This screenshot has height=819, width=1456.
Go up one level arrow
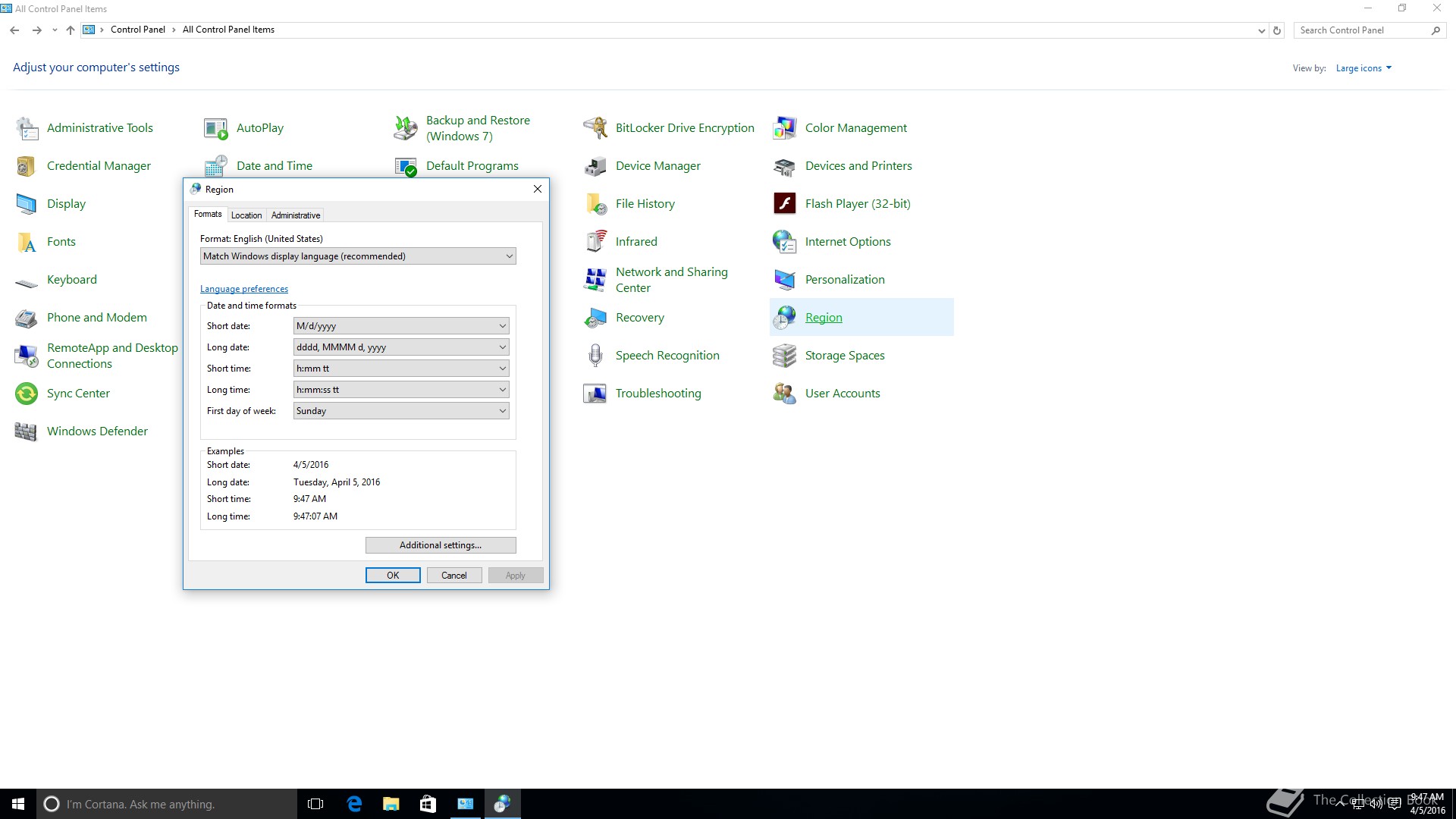(71, 30)
